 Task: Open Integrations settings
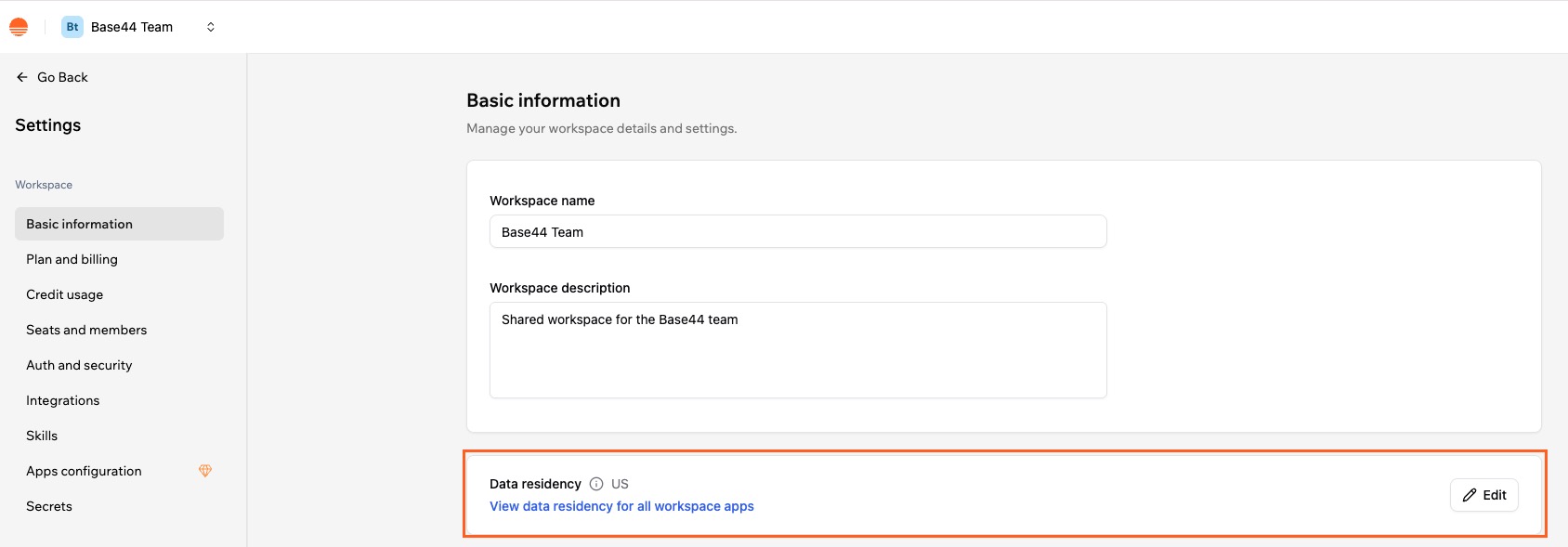click(x=119, y=400)
